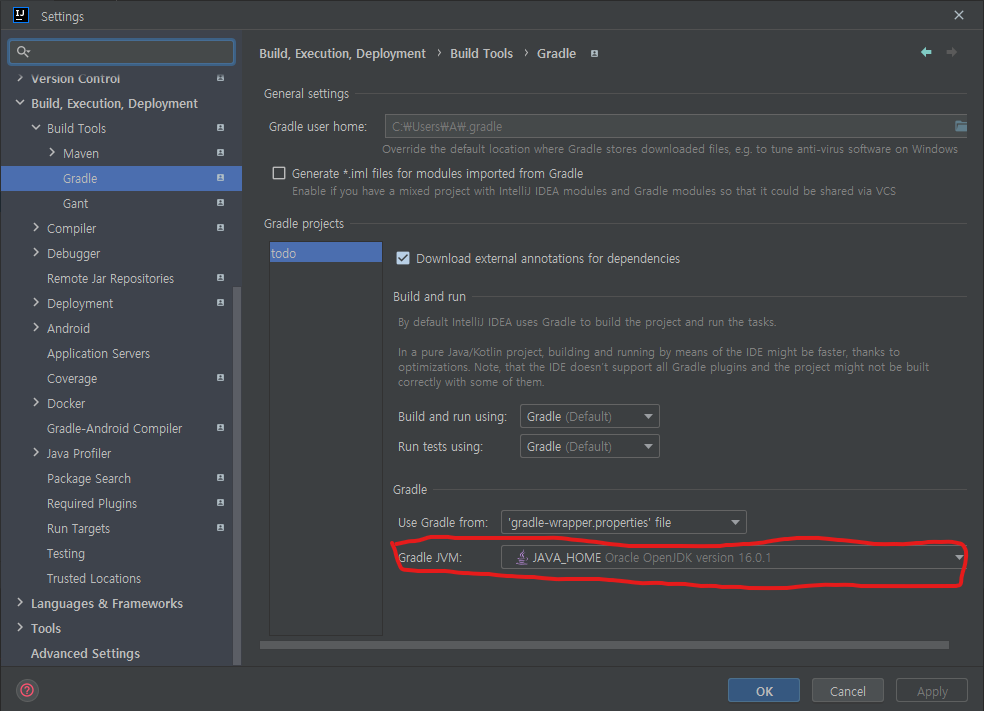Select the todo Gradle project

(x=326, y=252)
